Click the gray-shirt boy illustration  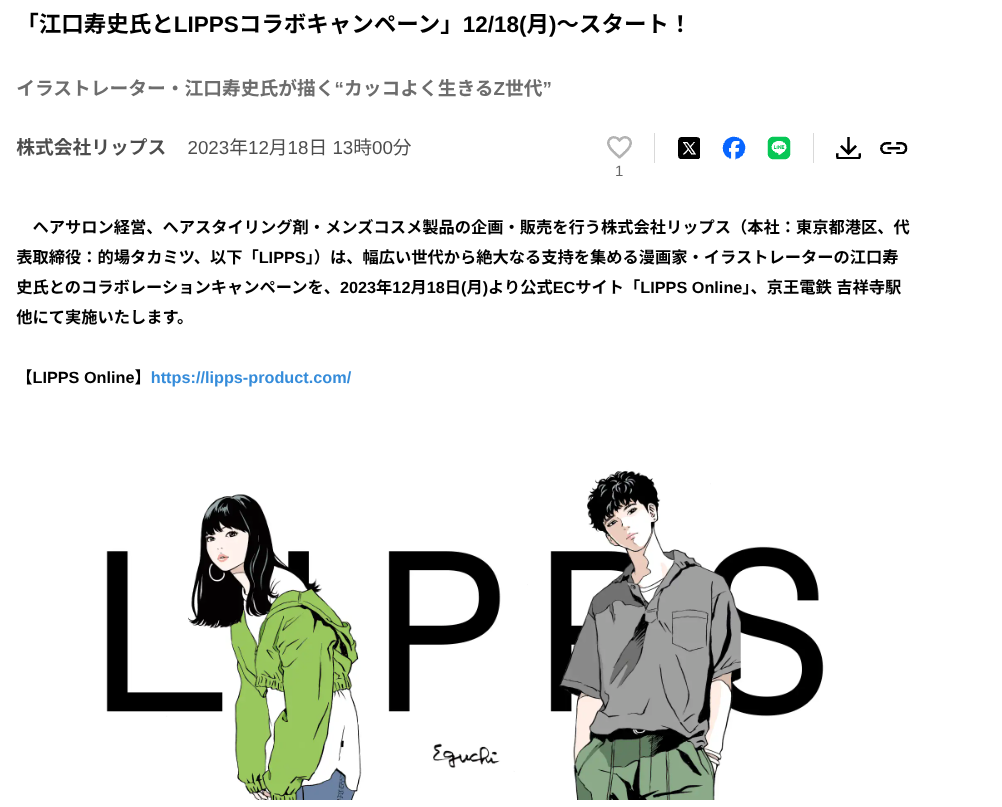651,636
